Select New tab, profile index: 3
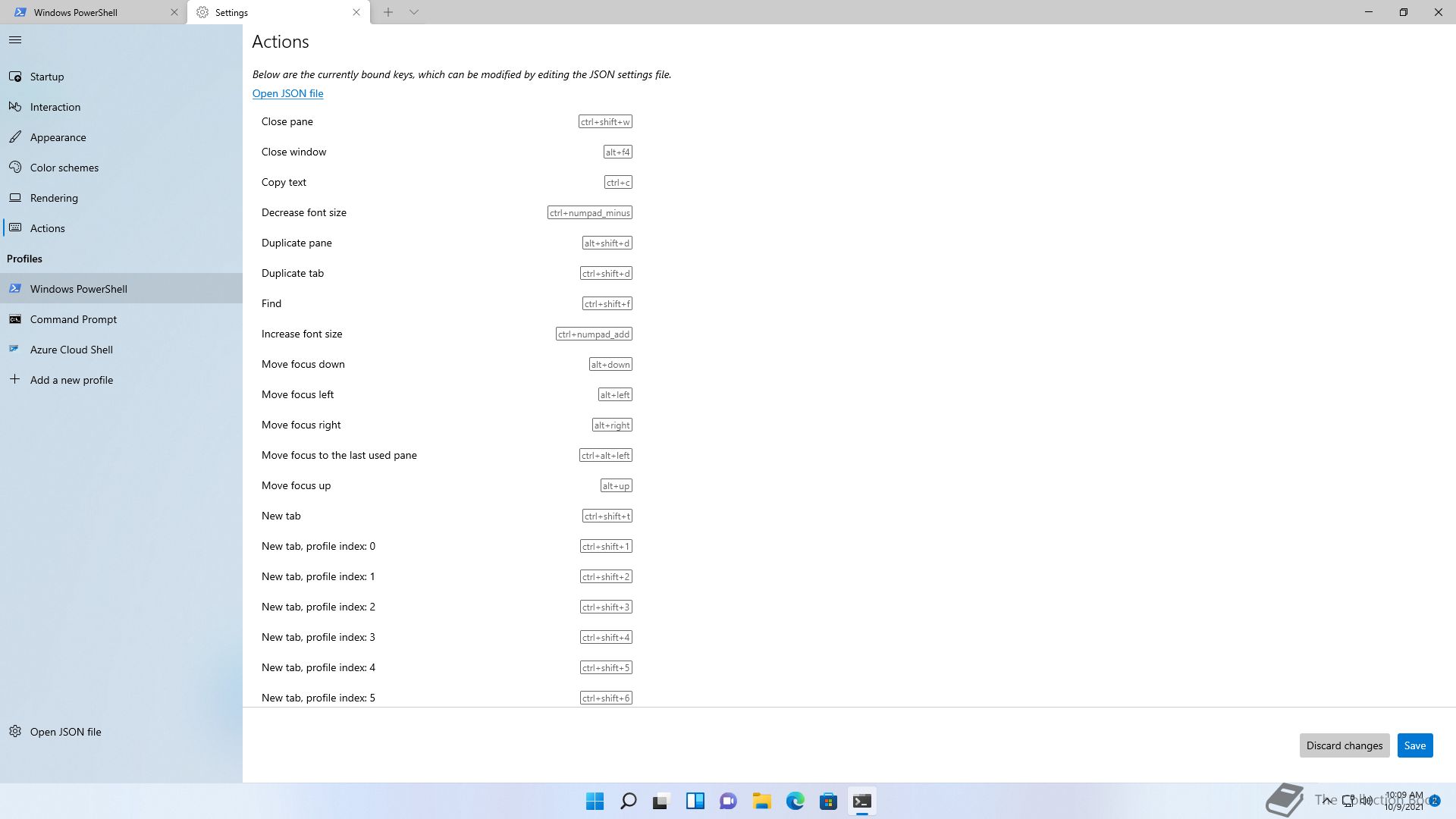This screenshot has height=819, width=1456. pos(447,637)
